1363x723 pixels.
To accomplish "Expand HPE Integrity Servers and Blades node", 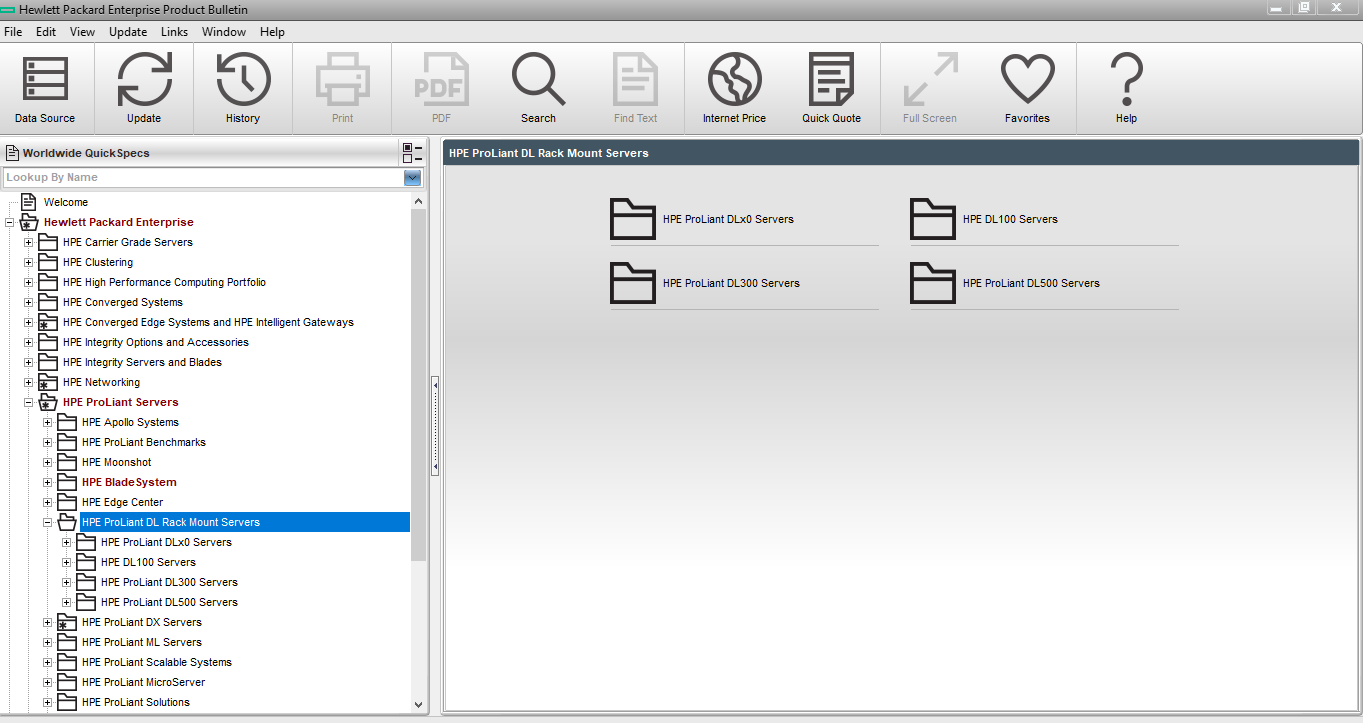I will [x=29, y=362].
